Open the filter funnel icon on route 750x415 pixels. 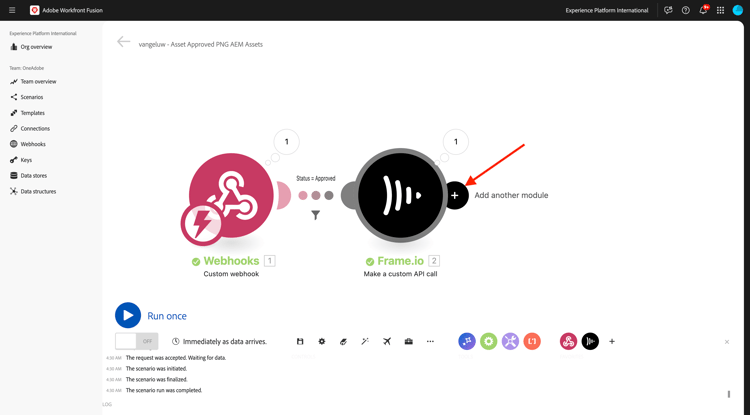click(316, 215)
